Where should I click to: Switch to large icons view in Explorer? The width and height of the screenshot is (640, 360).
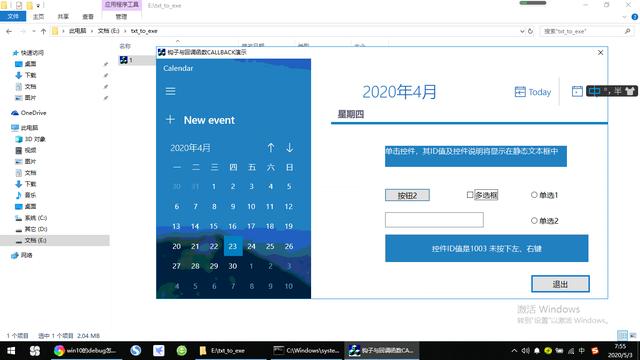pyautogui.click(x=633, y=336)
